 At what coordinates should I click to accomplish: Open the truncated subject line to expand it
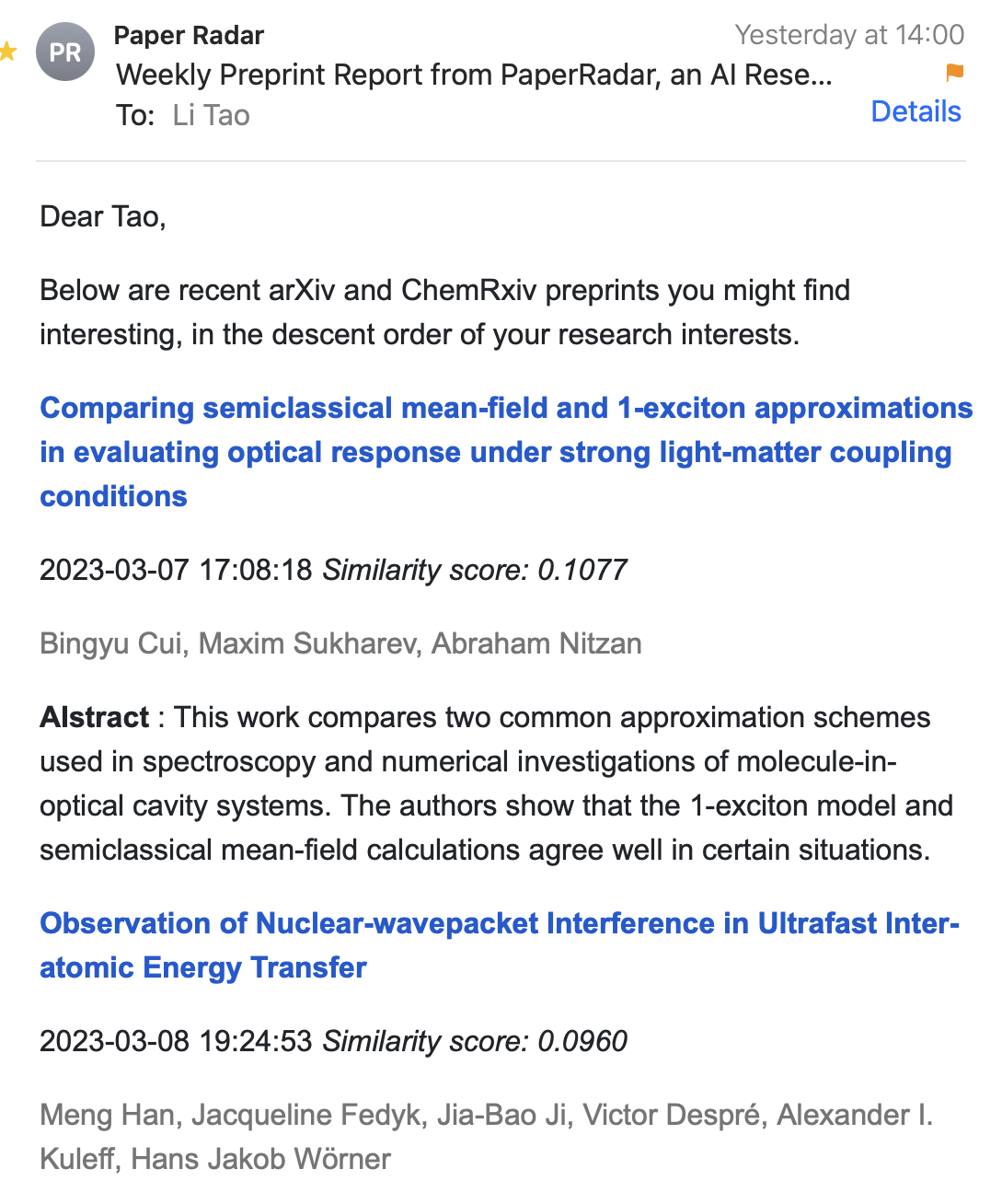[472, 75]
